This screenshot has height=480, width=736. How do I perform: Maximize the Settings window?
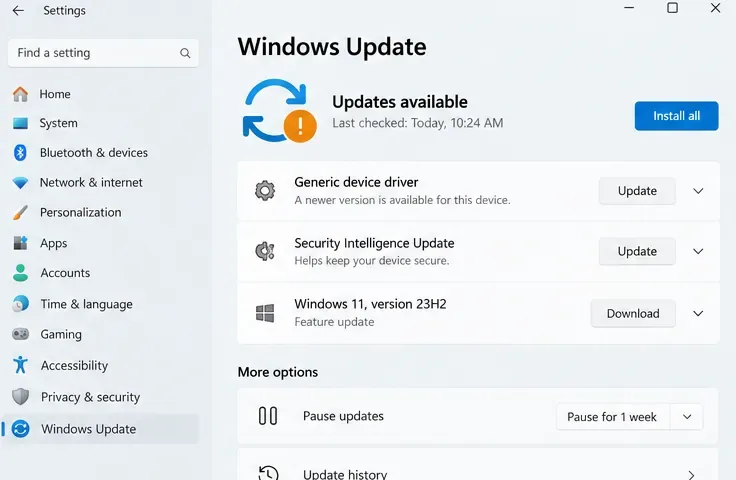point(672,8)
